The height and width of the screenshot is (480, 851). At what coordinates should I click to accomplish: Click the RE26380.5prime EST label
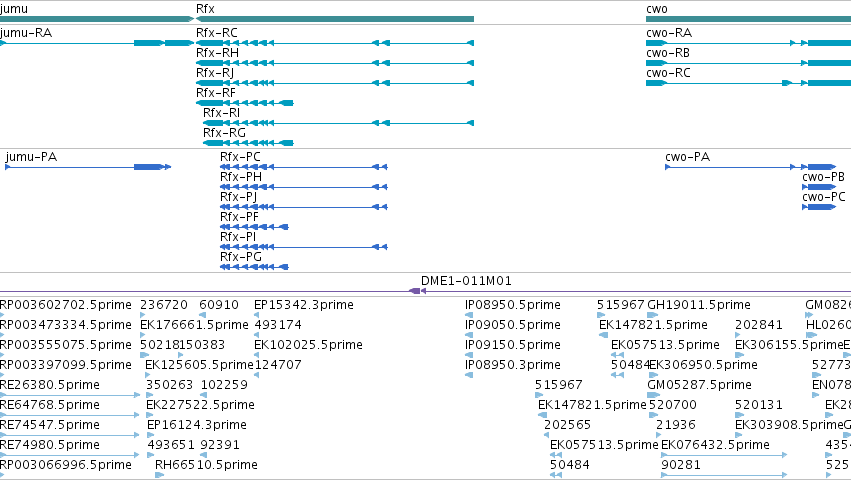(50, 386)
